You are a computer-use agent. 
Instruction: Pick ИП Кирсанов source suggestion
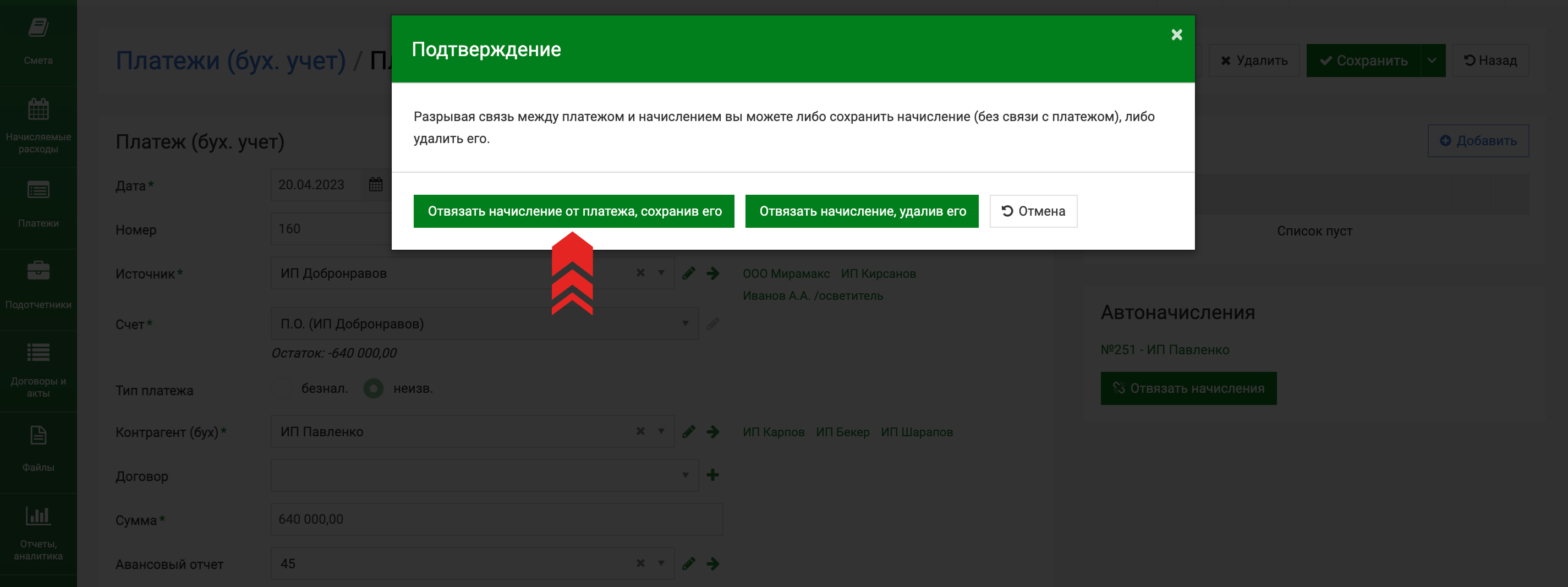pyautogui.click(x=878, y=273)
